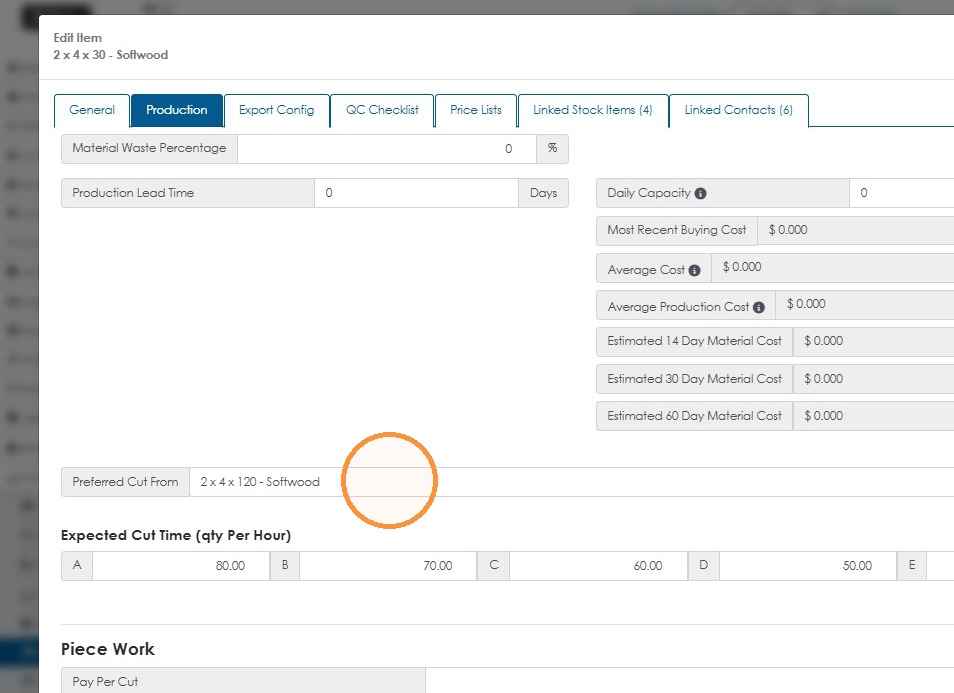Go to the Price Lists tab

(476, 110)
